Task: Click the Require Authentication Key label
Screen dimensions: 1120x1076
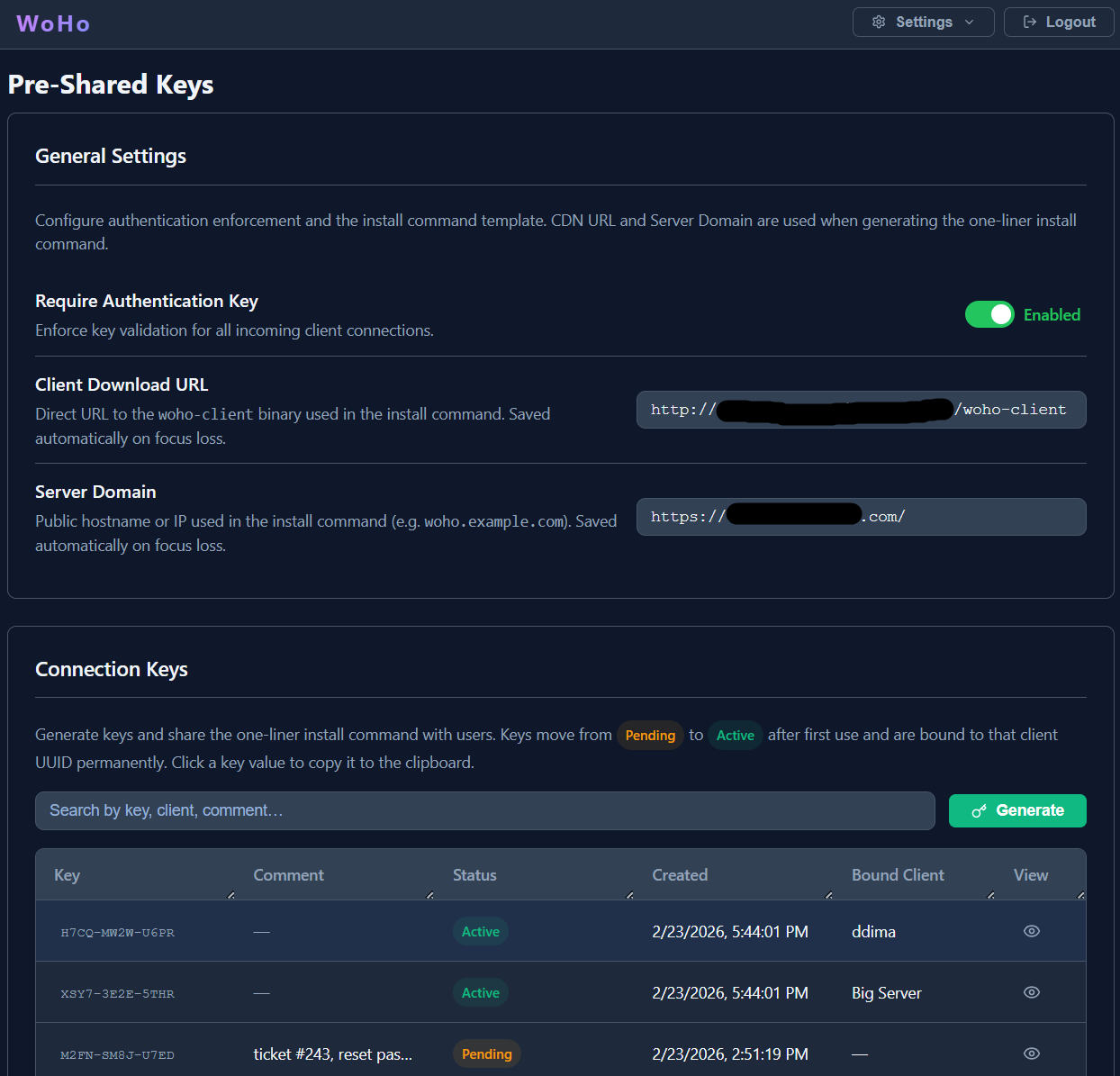Action: click(147, 302)
